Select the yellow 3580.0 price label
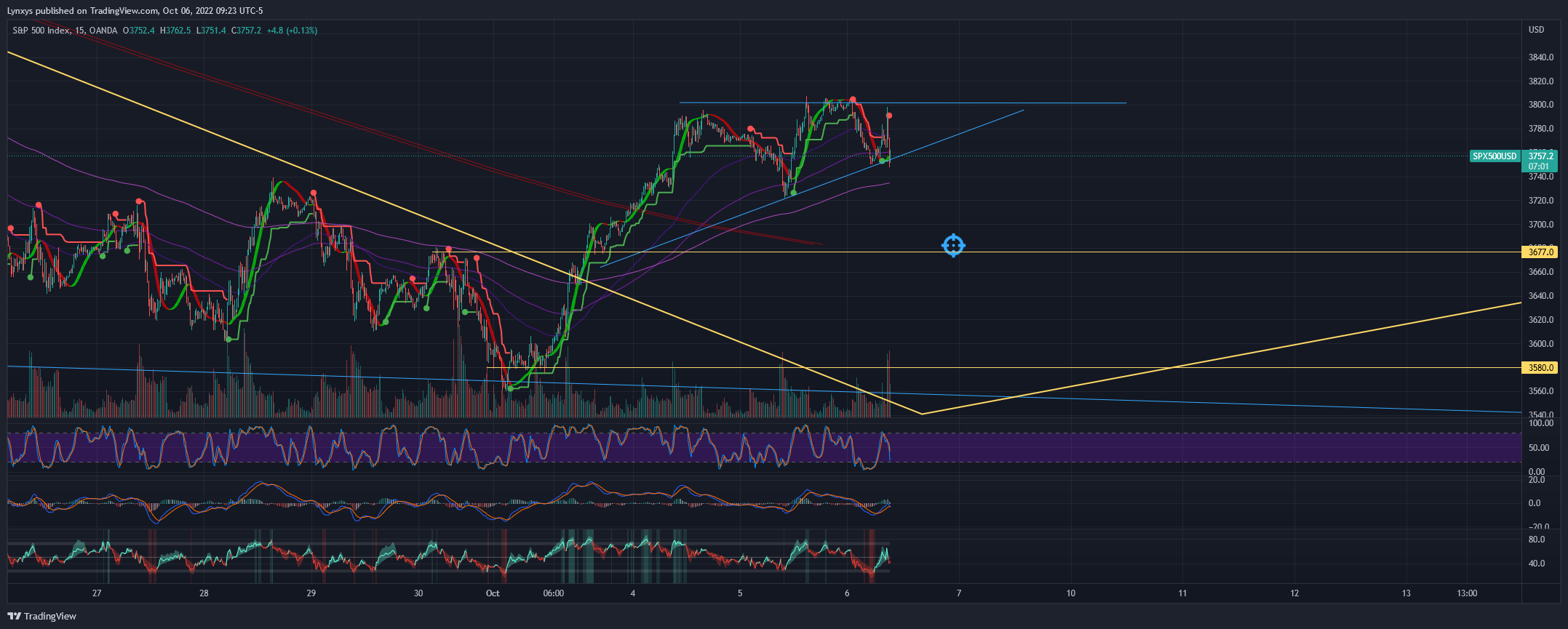1568x629 pixels. point(1540,368)
